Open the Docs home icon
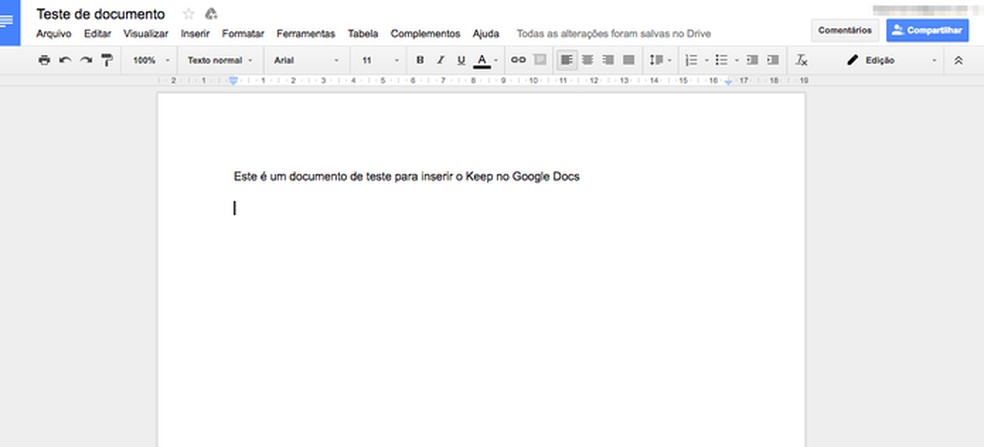The image size is (984, 447). click(x=9, y=22)
